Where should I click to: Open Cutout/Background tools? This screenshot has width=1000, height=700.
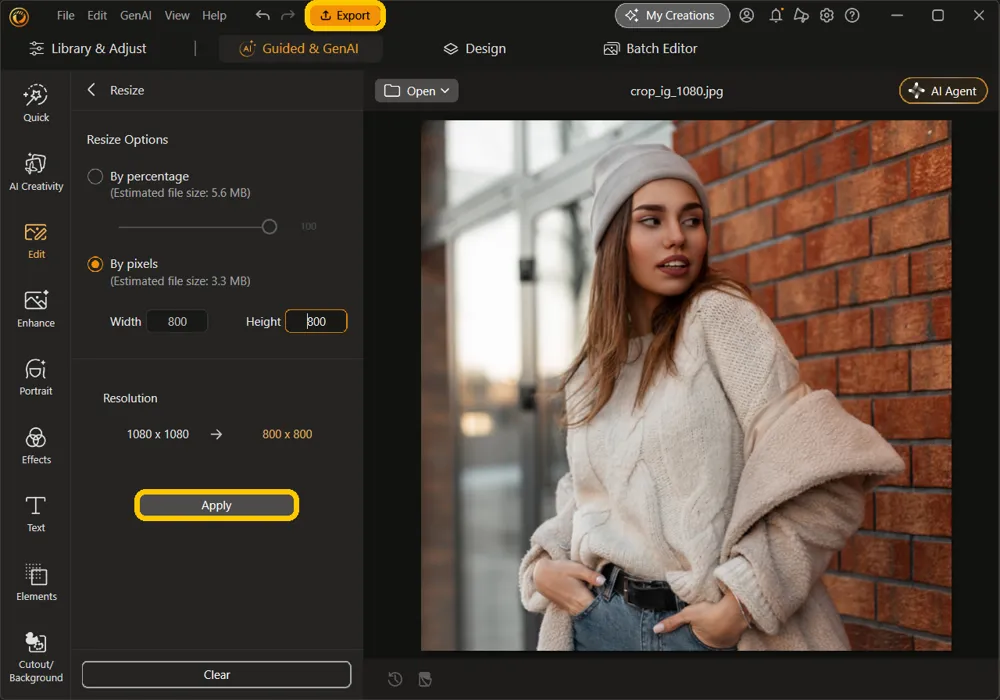tap(36, 658)
